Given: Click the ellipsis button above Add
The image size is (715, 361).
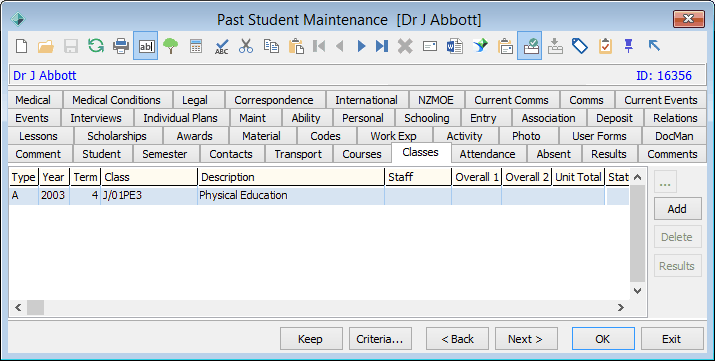Looking at the screenshot, I should click(x=665, y=182).
